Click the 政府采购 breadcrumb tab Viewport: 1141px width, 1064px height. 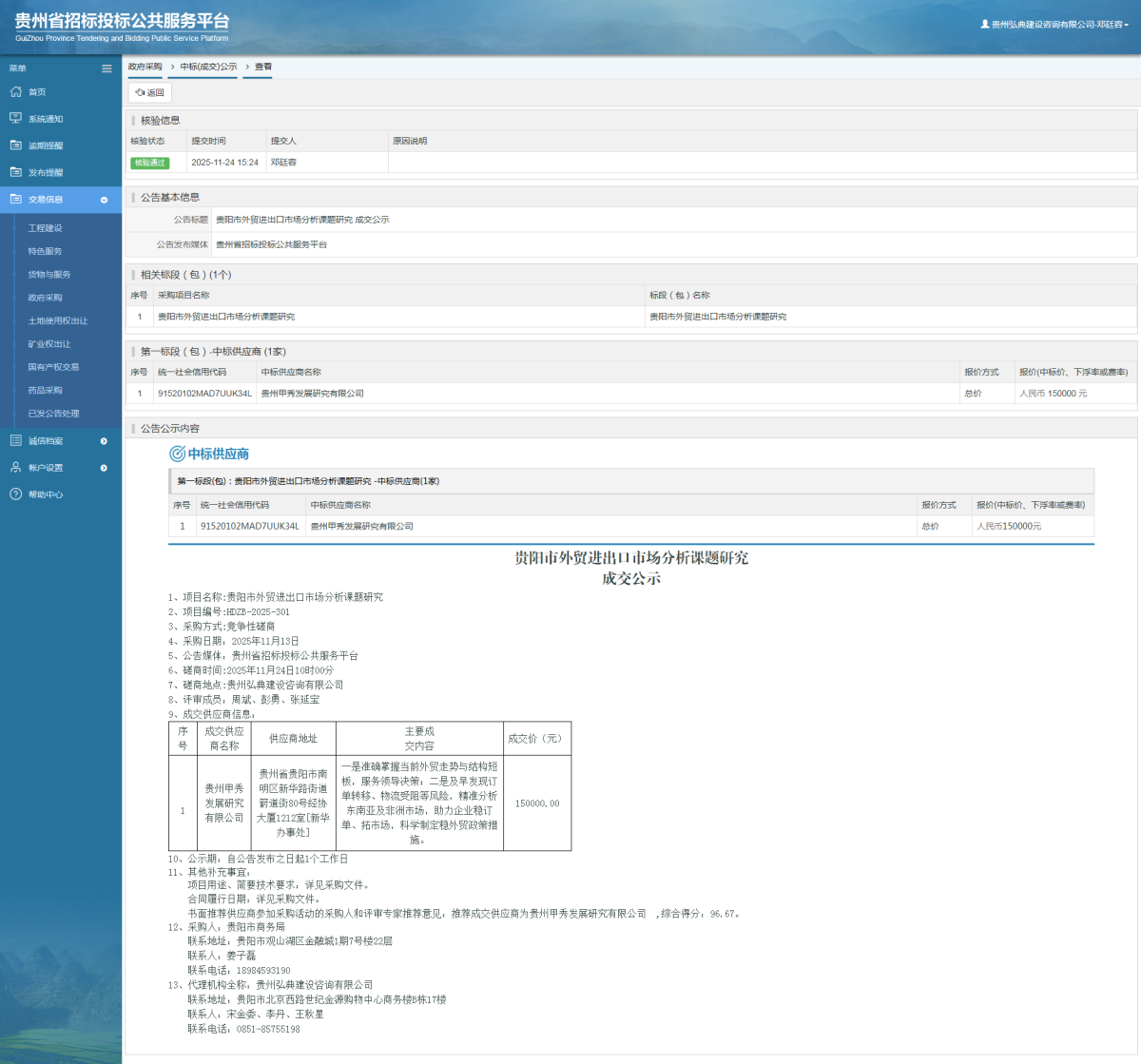pos(145,67)
